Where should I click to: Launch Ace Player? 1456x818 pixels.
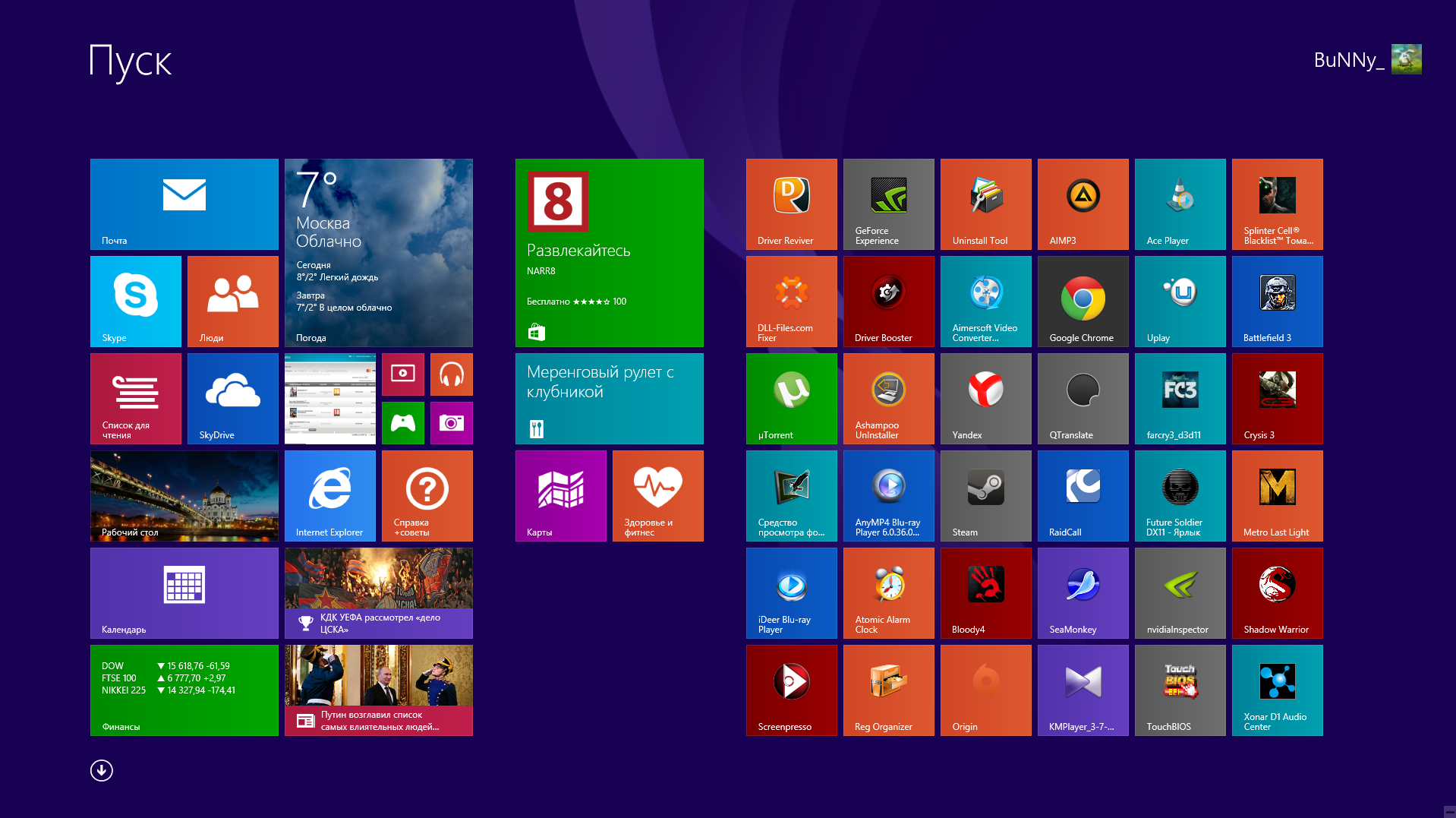tap(1180, 204)
